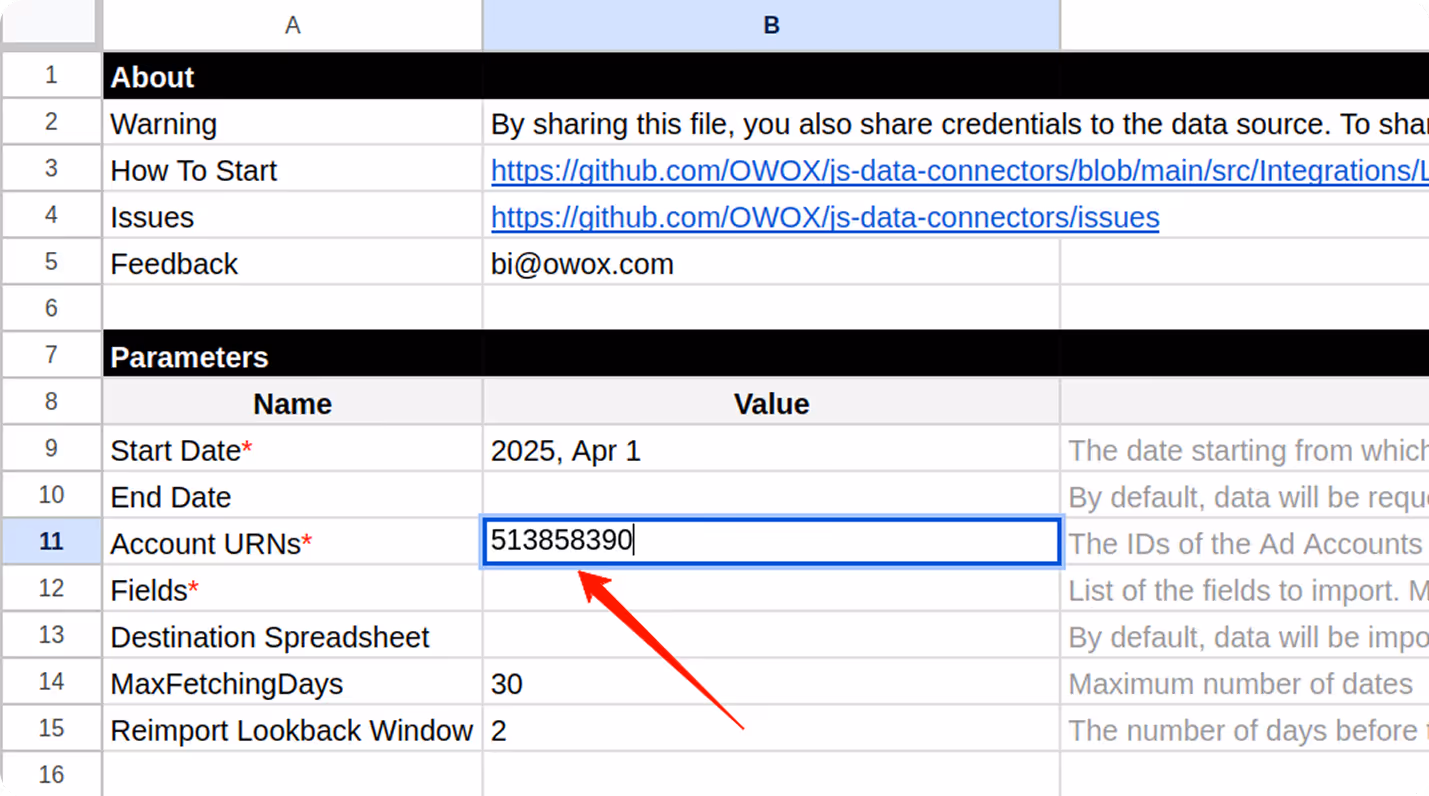This screenshot has height=796, width=1429.
Task: Select the Reimport Lookback Window value cell
Action: [770, 730]
